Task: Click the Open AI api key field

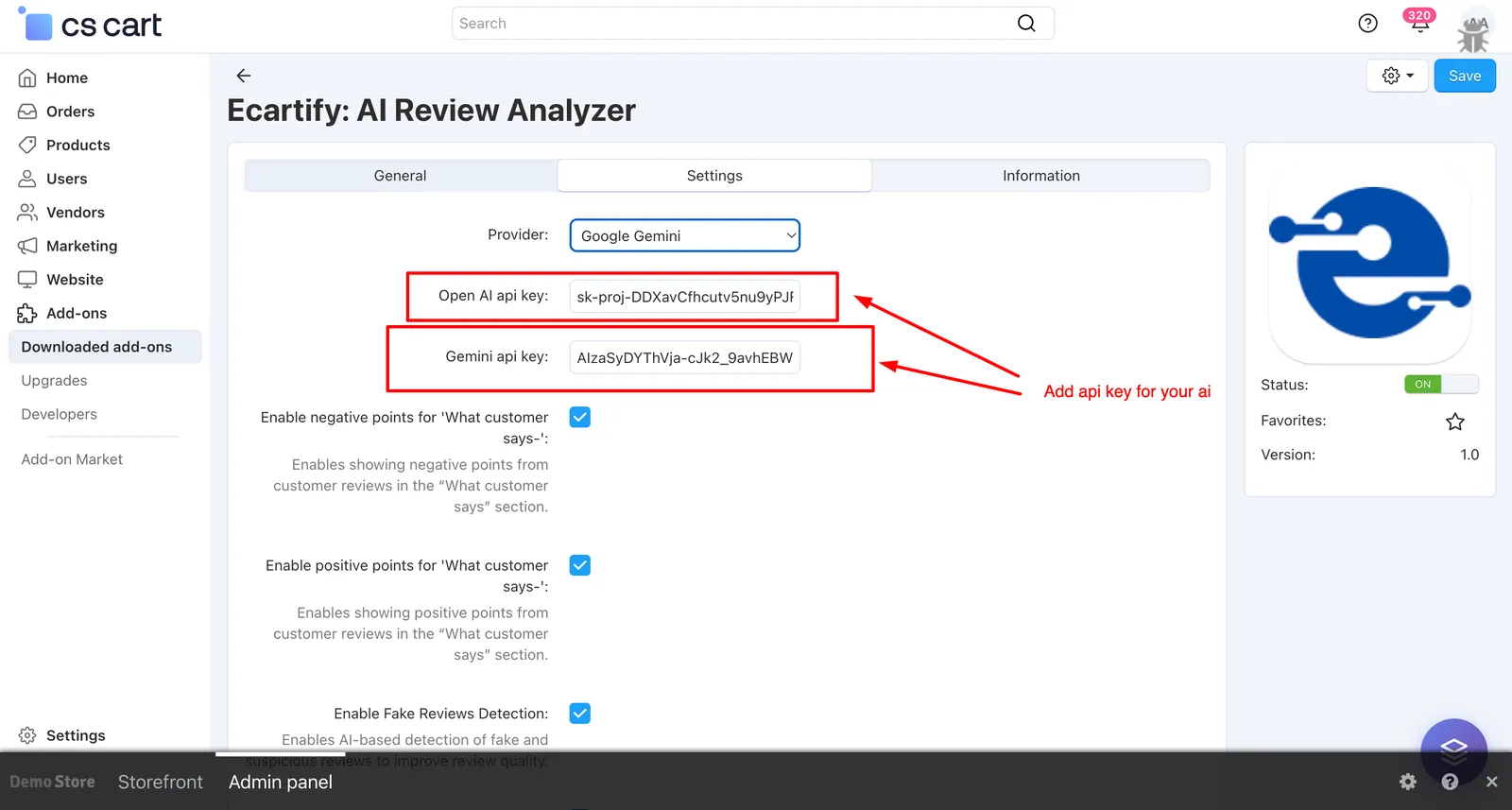Action: click(x=685, y=297)
